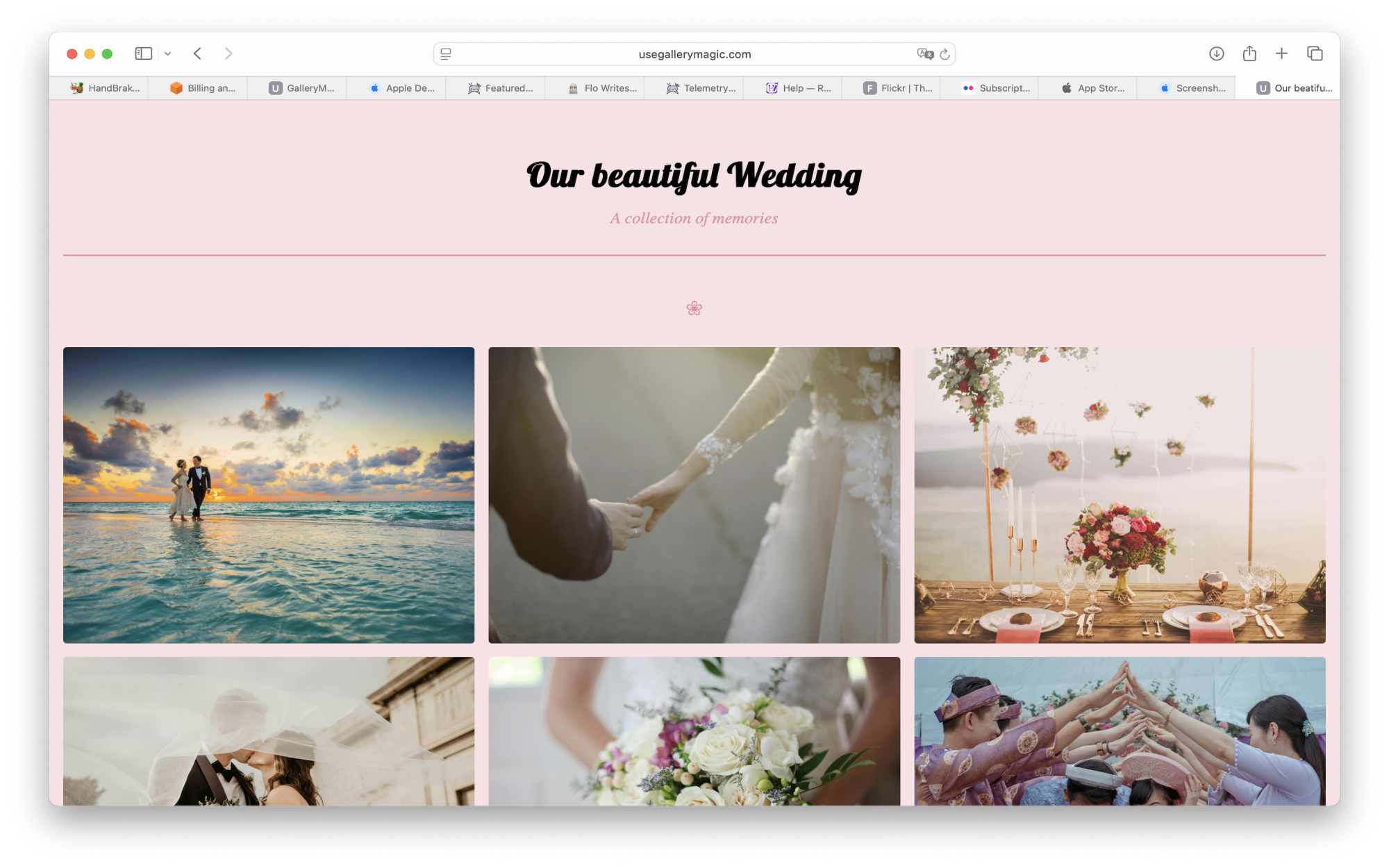Open the Flickr tab
The image size is (1389, 868).
pyautogui.click(x=897, y=88)
